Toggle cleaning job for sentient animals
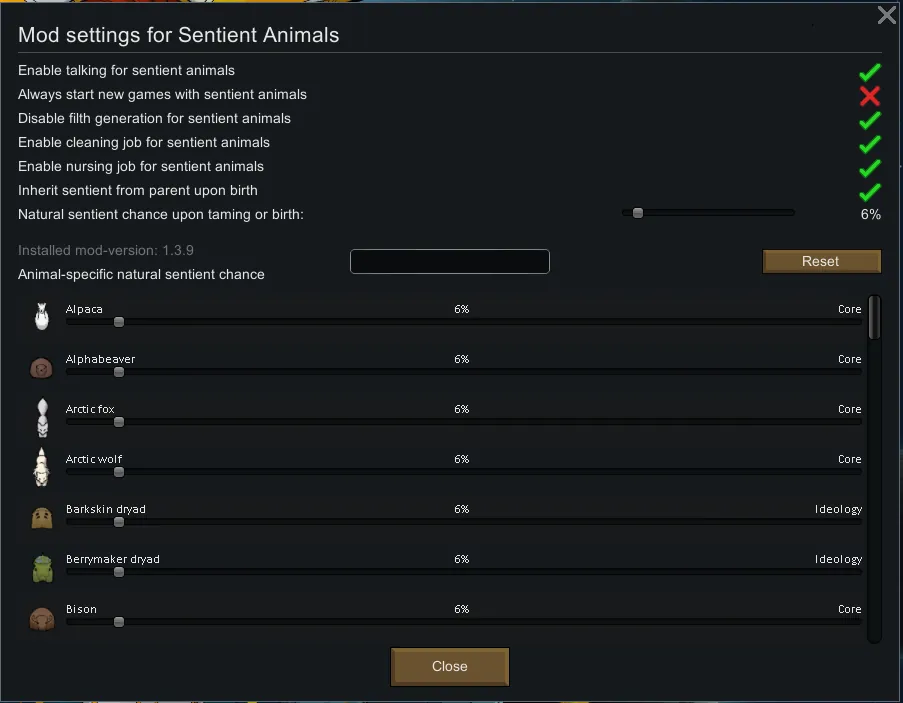This screenshot has height=703, width=903. [x=869, y=144]
